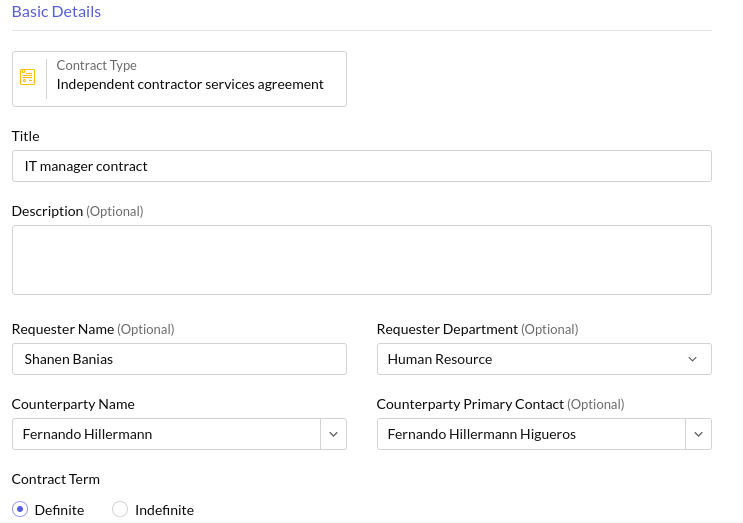The height and width of the screenshot is (523, 743).
Task: Expand the Counterparty Primary Contact dropdown arrow
Action: click(698, 434)
